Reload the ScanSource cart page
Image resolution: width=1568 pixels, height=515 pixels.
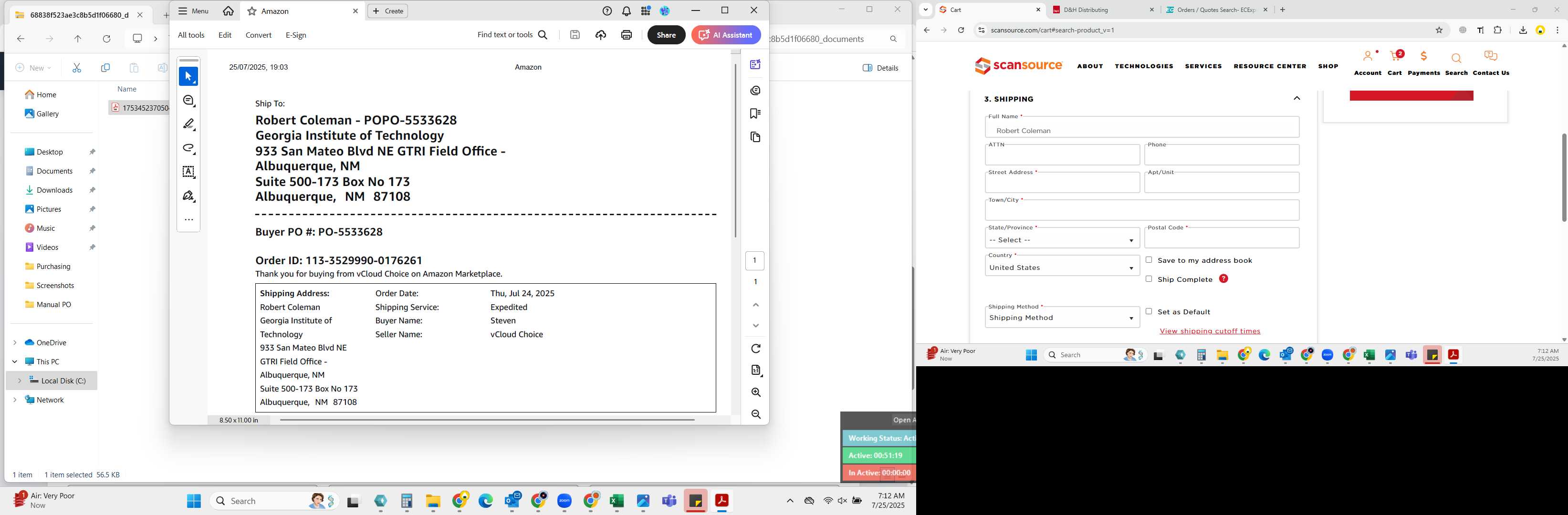(x=961, y=30)
